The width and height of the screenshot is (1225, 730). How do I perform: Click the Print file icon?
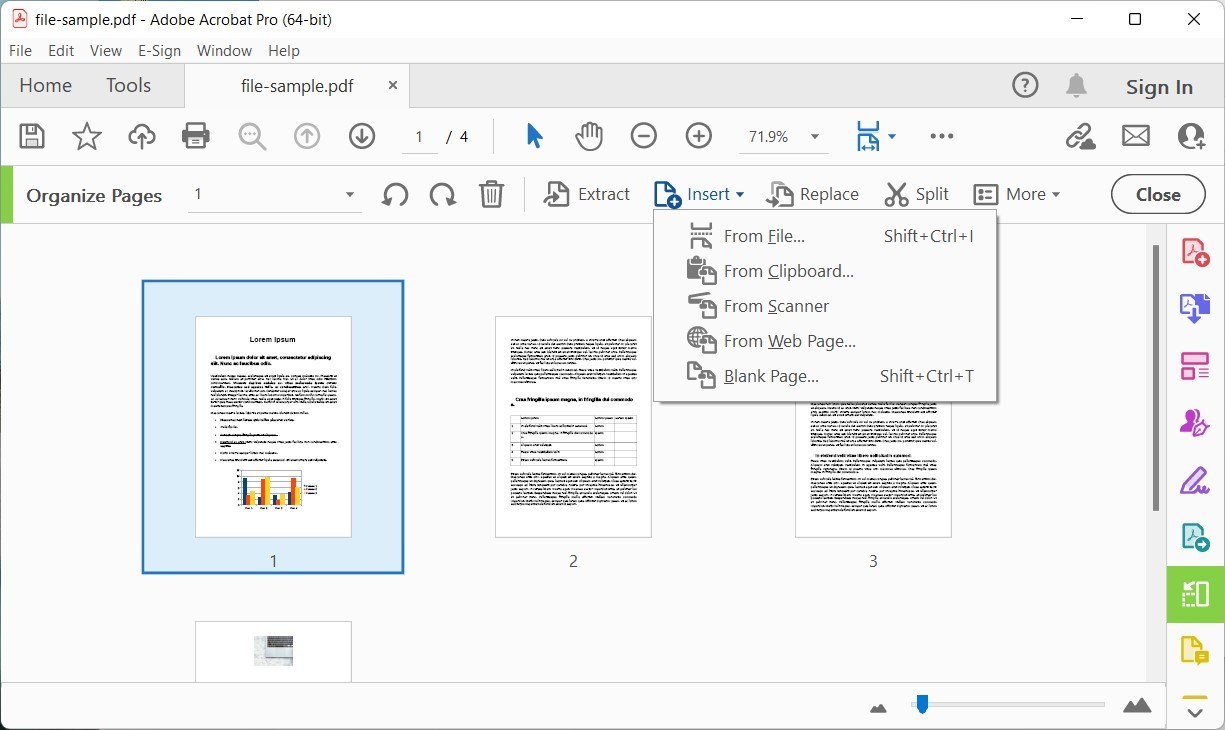coord(196,137)
